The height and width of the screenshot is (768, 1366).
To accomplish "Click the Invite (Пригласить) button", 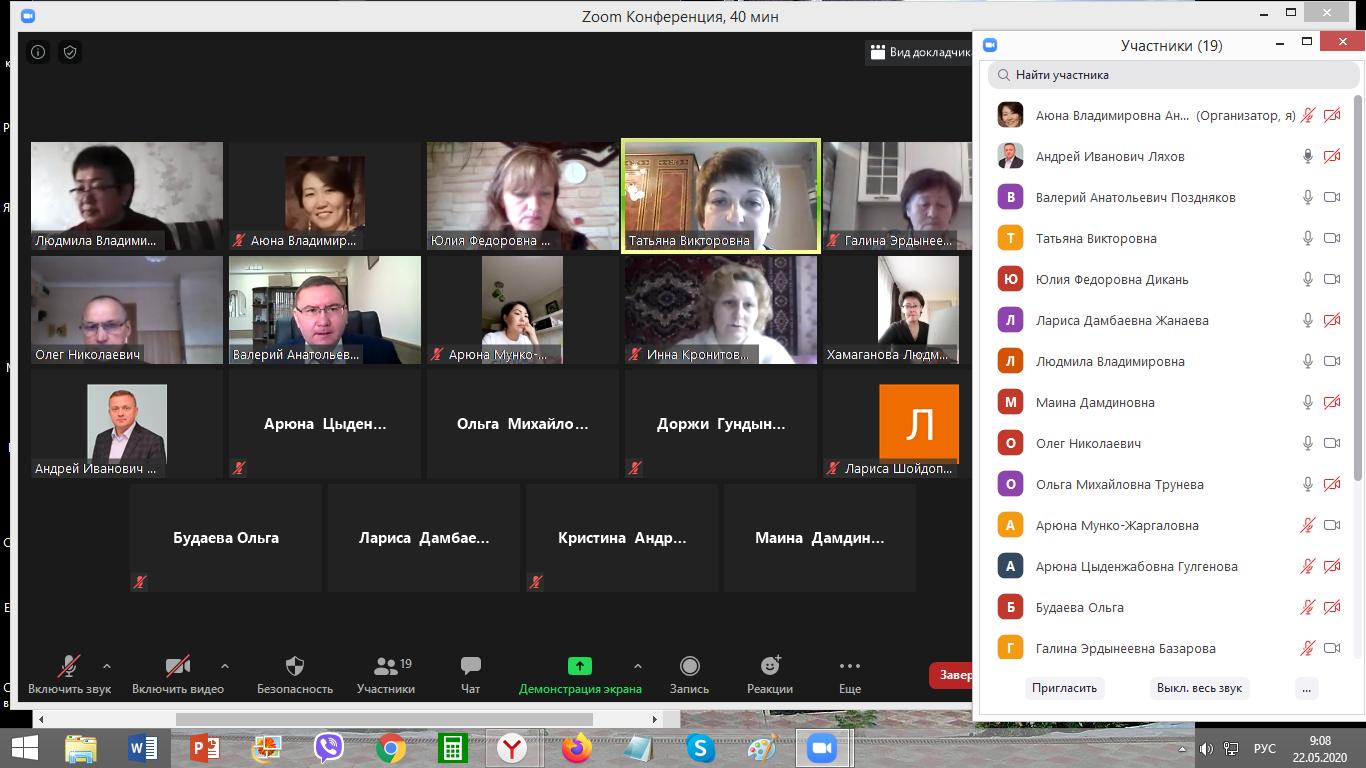I will [1064, 688].
